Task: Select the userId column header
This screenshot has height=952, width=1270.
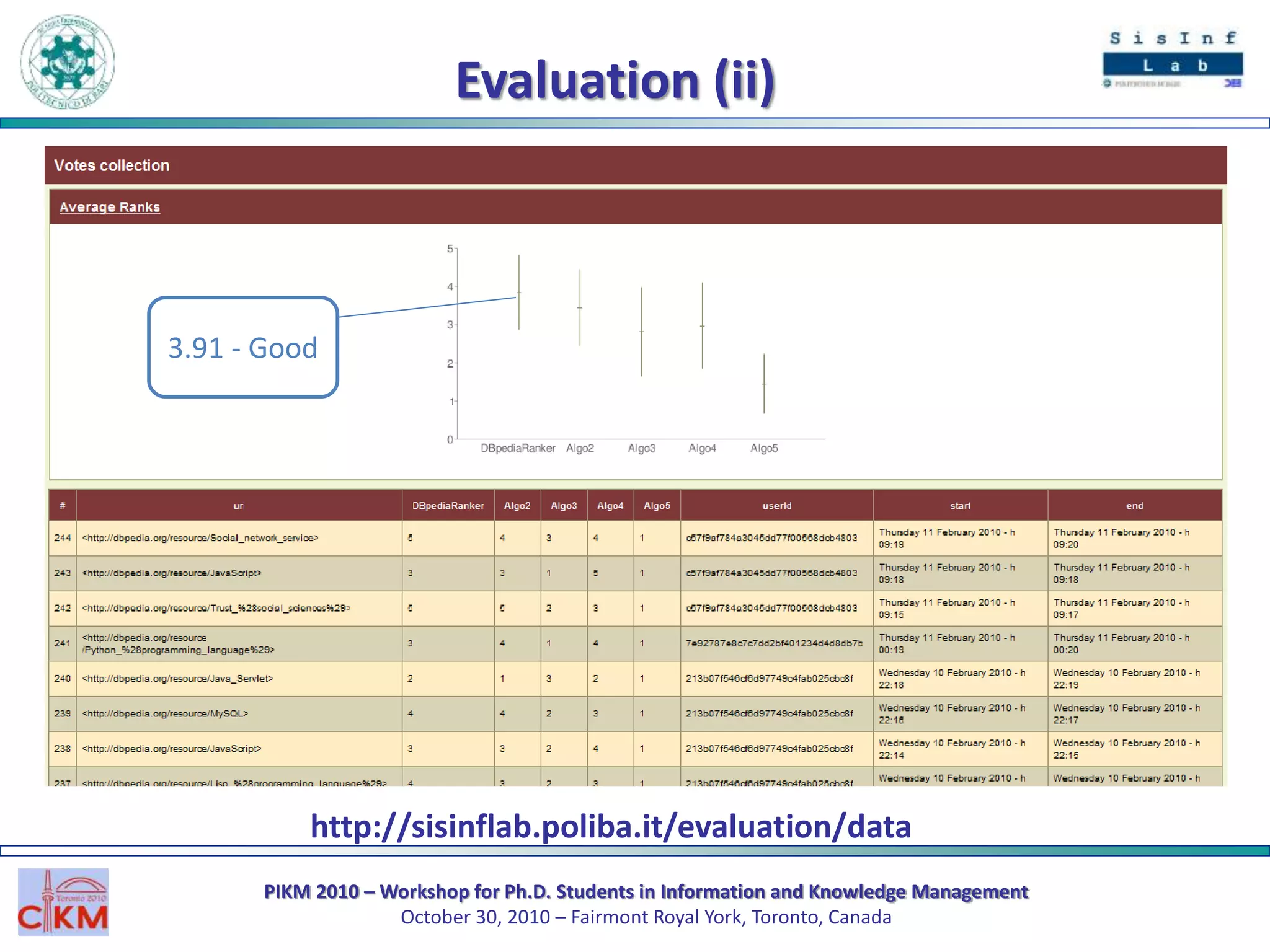Action: click(x=776, y=506)
